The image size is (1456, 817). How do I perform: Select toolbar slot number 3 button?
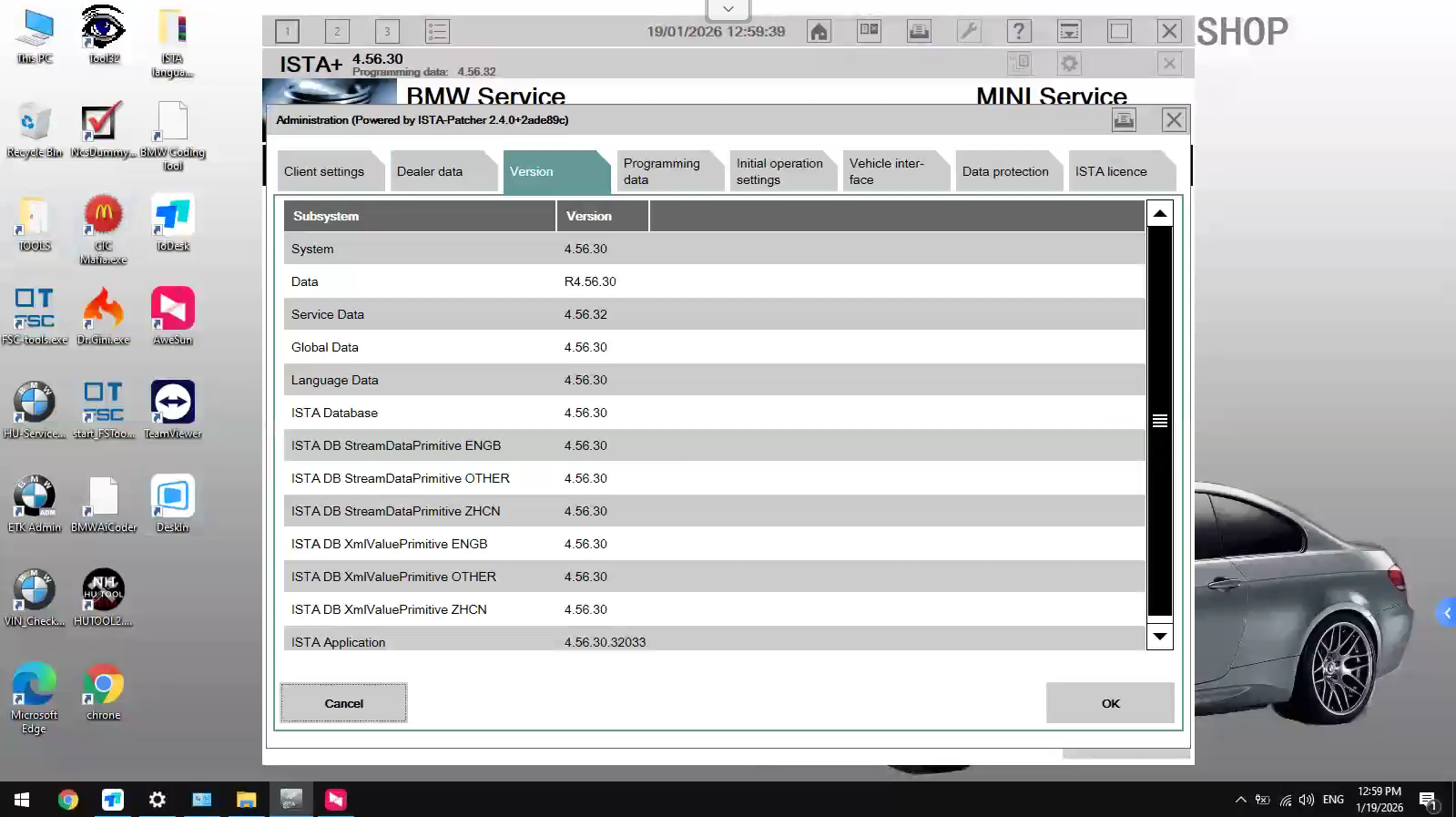(387, 32)
